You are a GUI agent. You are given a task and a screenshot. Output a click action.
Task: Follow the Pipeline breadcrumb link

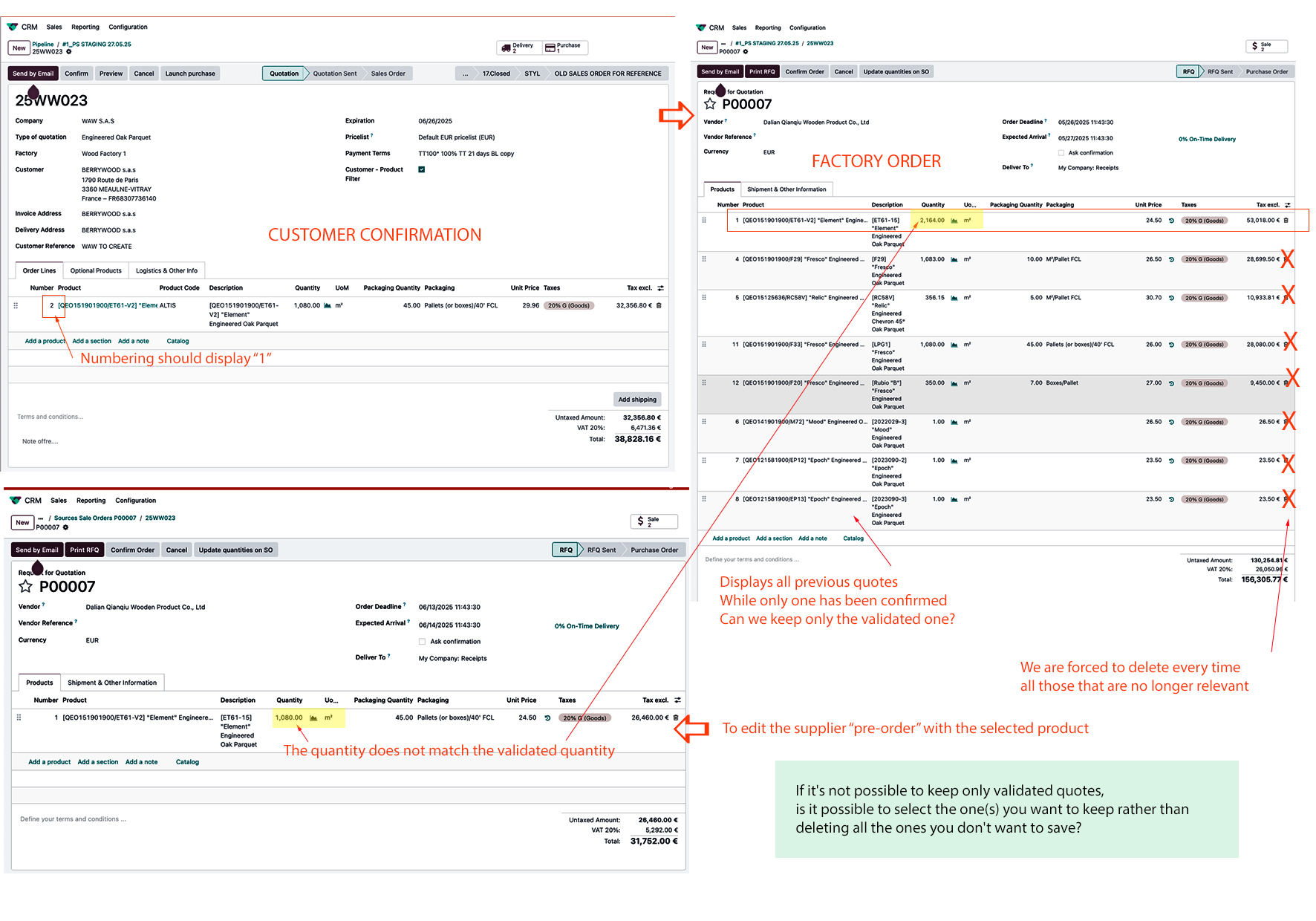[43, 45]
